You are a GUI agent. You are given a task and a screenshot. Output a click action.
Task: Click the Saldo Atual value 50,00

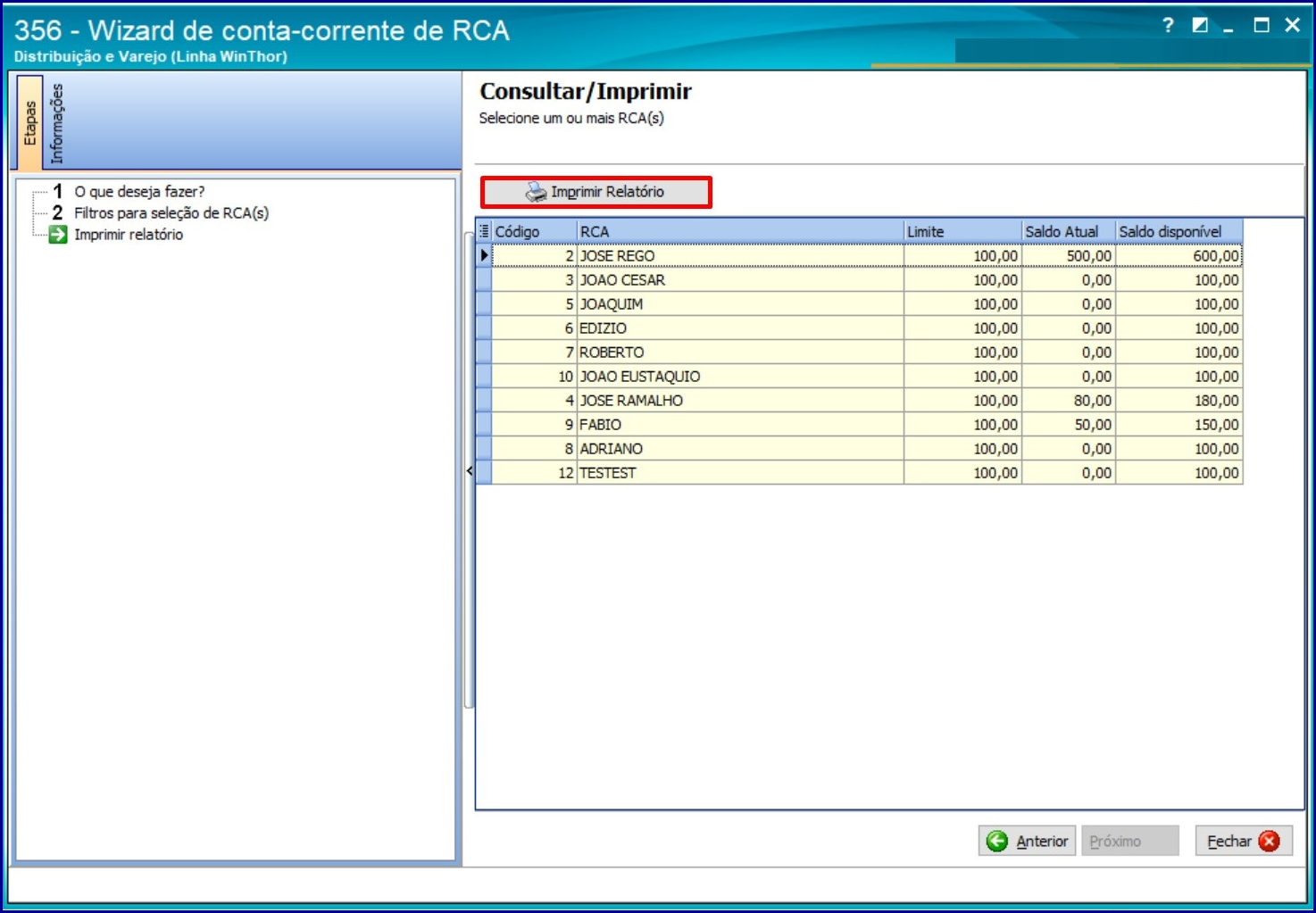pyautogui.click(x=1069, y=425)
